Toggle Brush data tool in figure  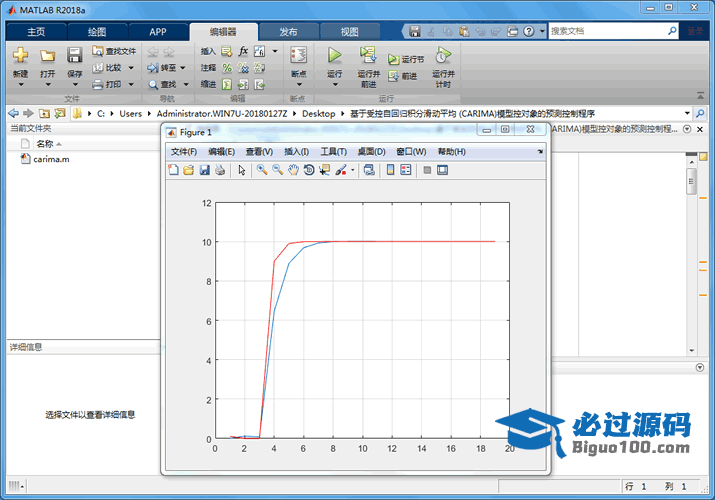[341, 170]
